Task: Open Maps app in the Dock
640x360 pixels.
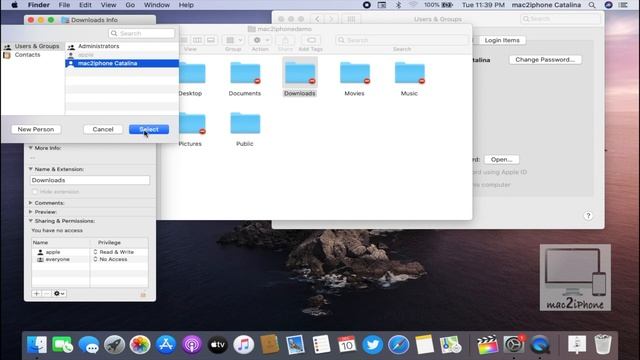Action: click(x=450, y=345)
